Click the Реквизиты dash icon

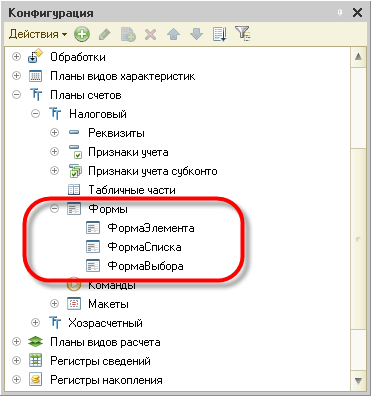[x=74, y=133]
